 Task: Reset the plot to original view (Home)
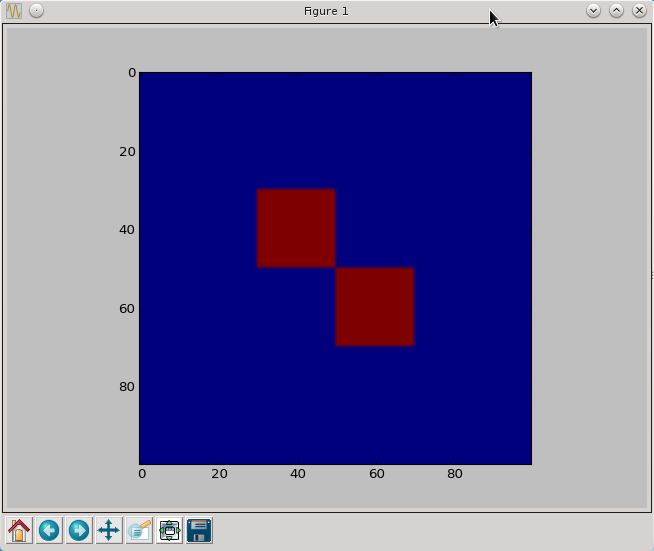point(19,530)
